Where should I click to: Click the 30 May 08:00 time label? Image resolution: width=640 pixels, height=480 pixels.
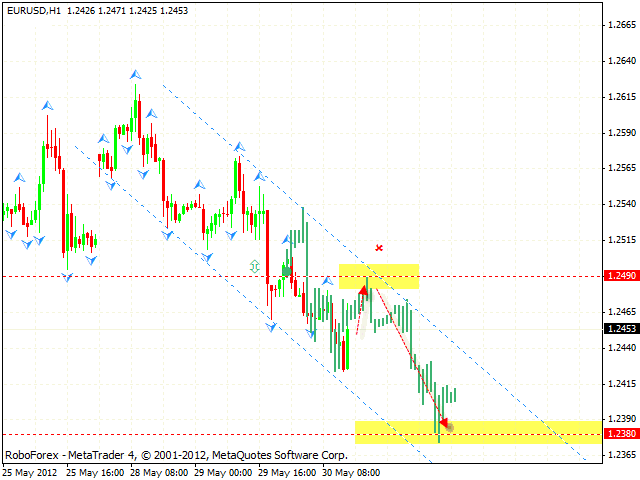tap(351, 473)
